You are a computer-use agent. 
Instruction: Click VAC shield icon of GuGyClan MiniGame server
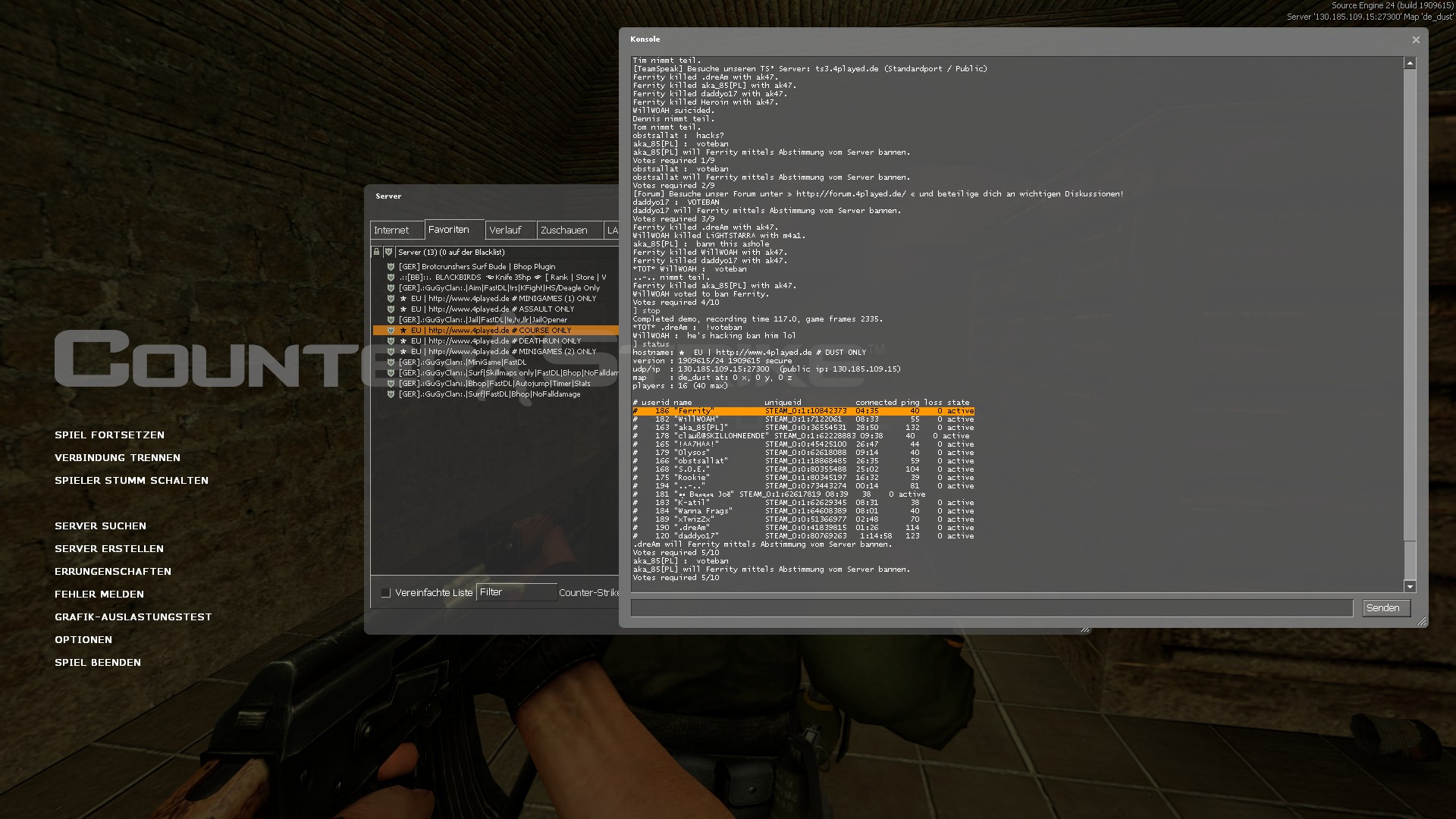pos(391,362)
